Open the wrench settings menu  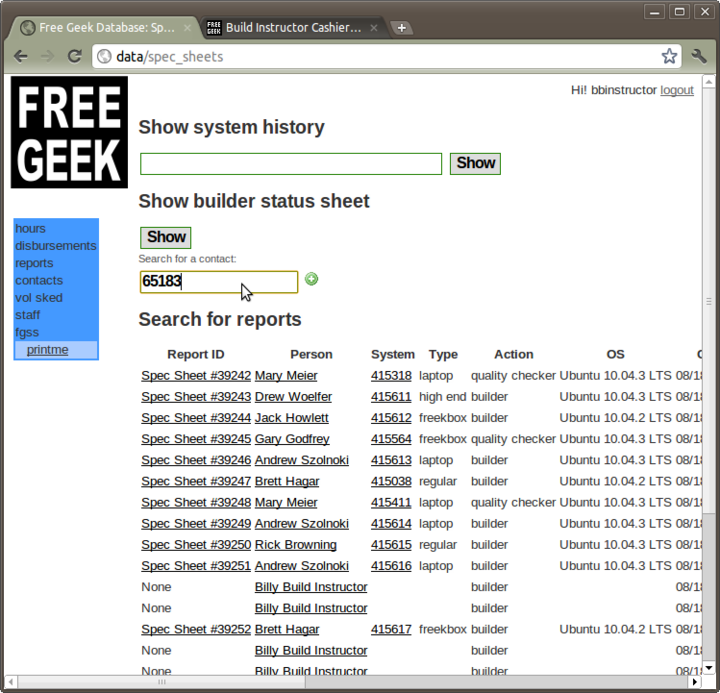coord(699,56)
